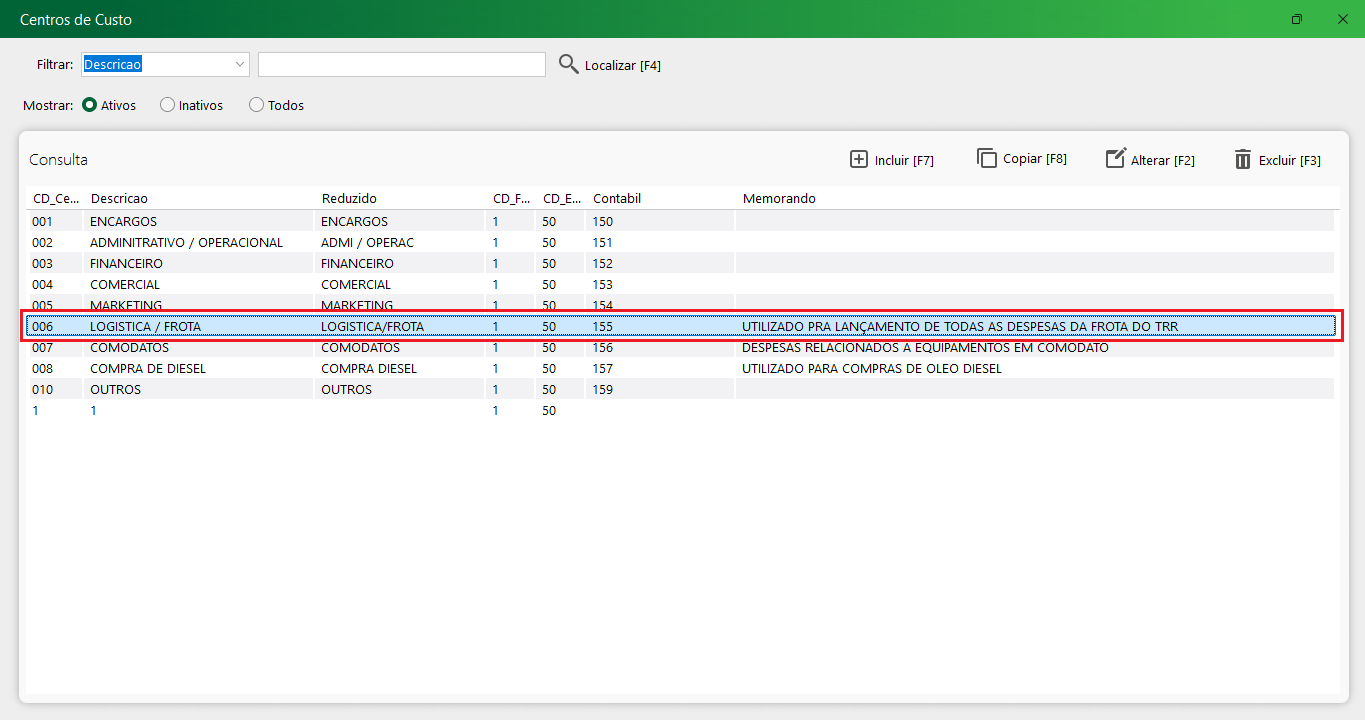Click the Excluir trash can icon

[x=1243, y=159]
